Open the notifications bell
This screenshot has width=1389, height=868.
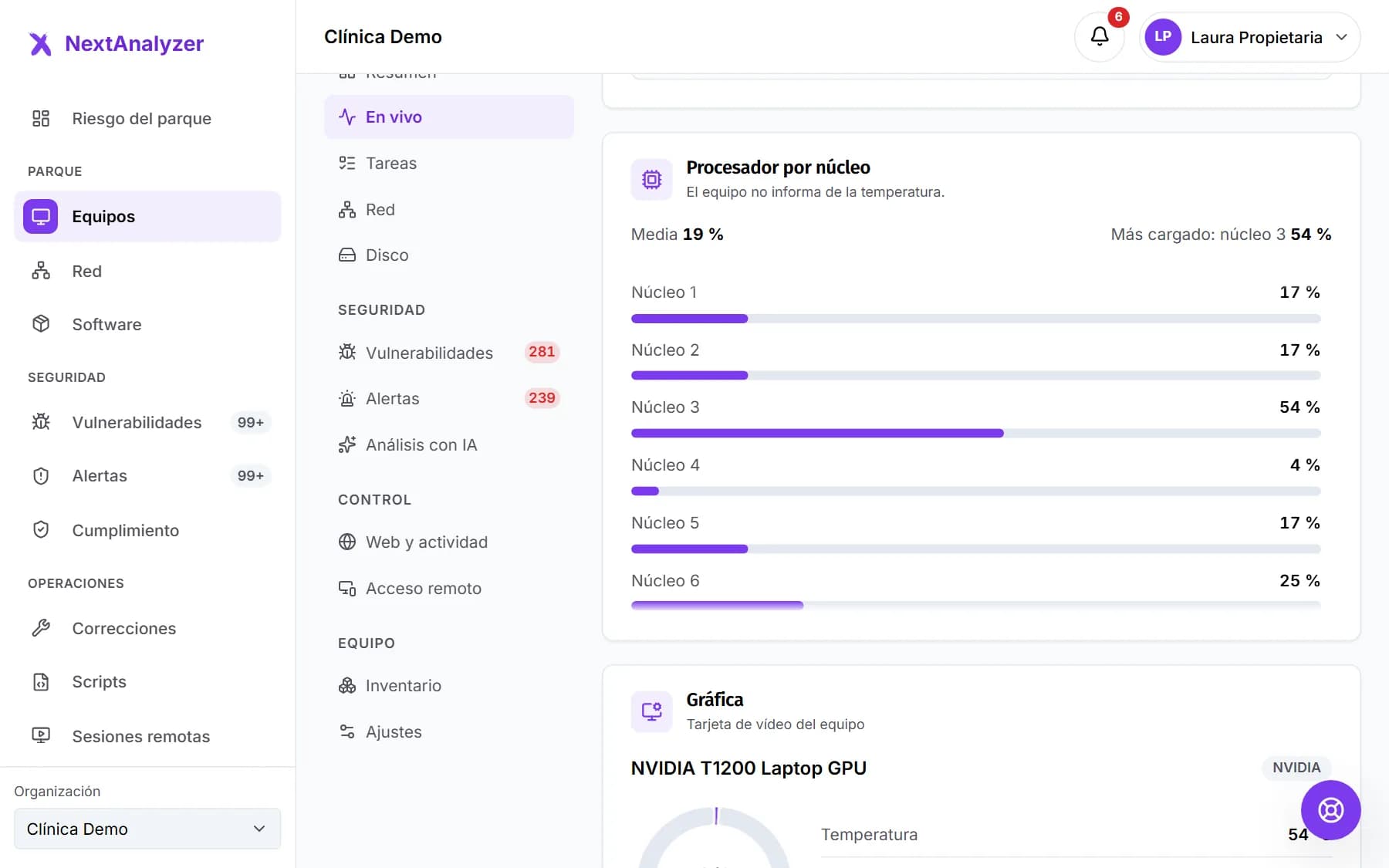pos(1100,36)
